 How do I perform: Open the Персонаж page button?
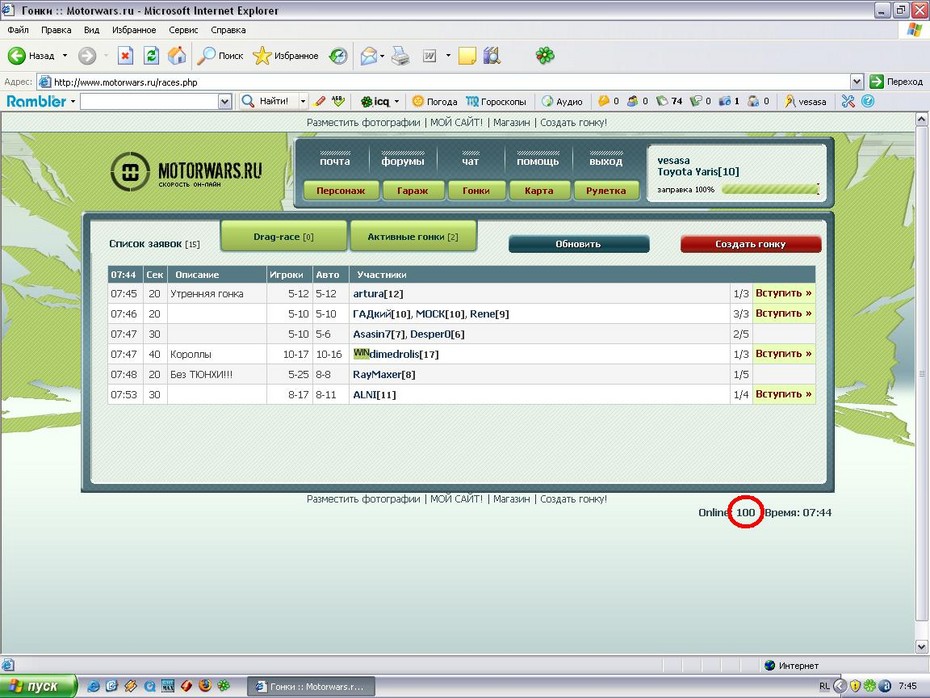340,190
